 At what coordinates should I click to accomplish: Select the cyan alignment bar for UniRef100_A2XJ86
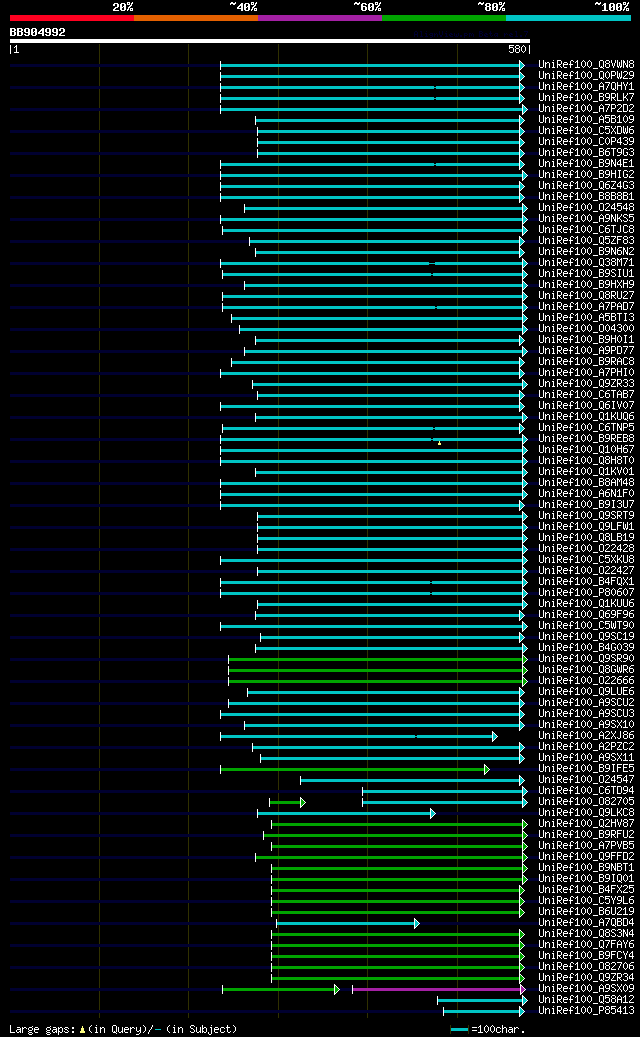click(358, 736)
